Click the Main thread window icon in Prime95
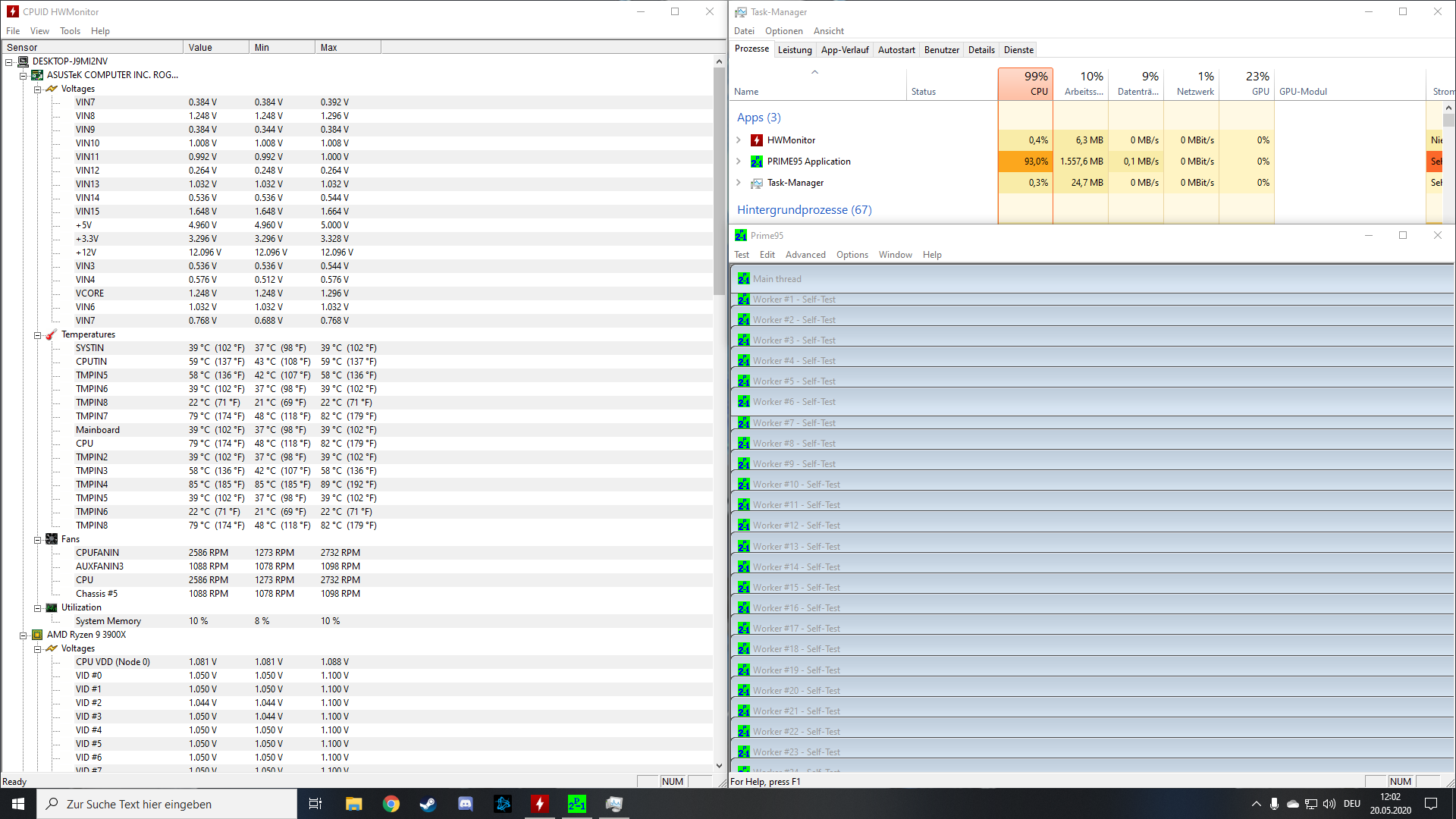 click(743, 279)
